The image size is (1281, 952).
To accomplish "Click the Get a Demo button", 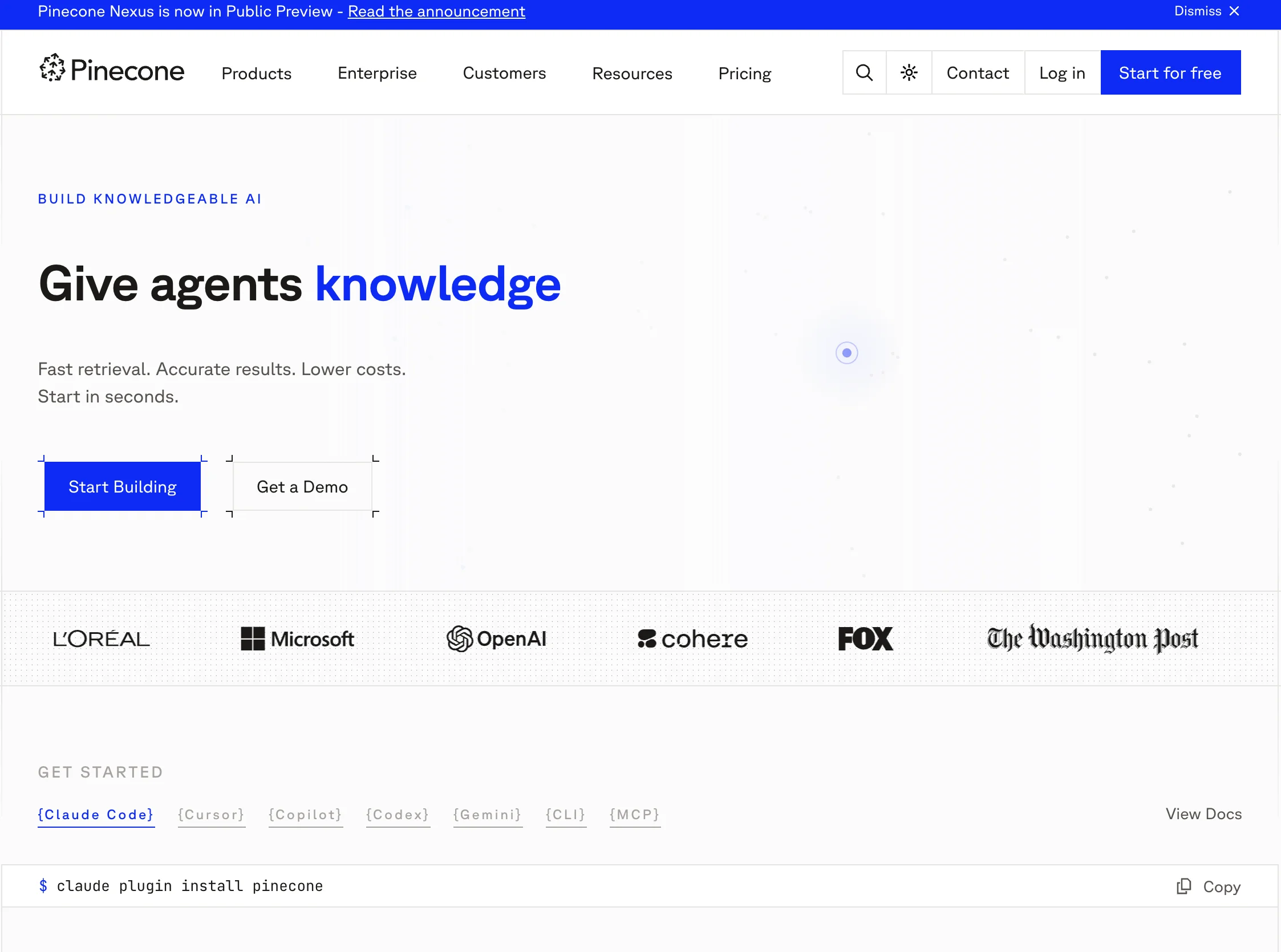I will tap(302, 486).
